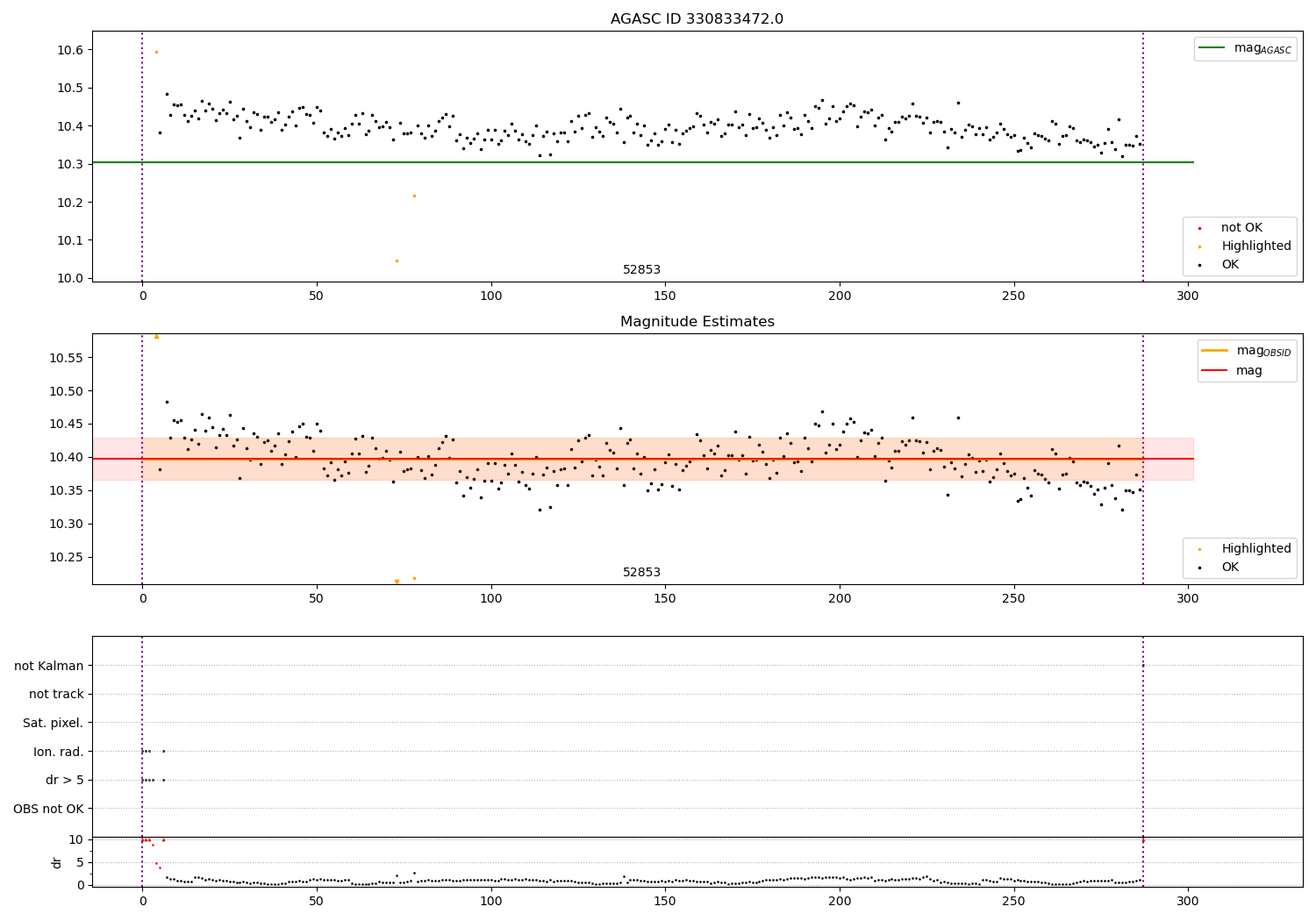Image resolution: width=1316 pixels, height=921 pixels.
Task: Click the 52853 label in the middle plot
Action: click(641, 573)
